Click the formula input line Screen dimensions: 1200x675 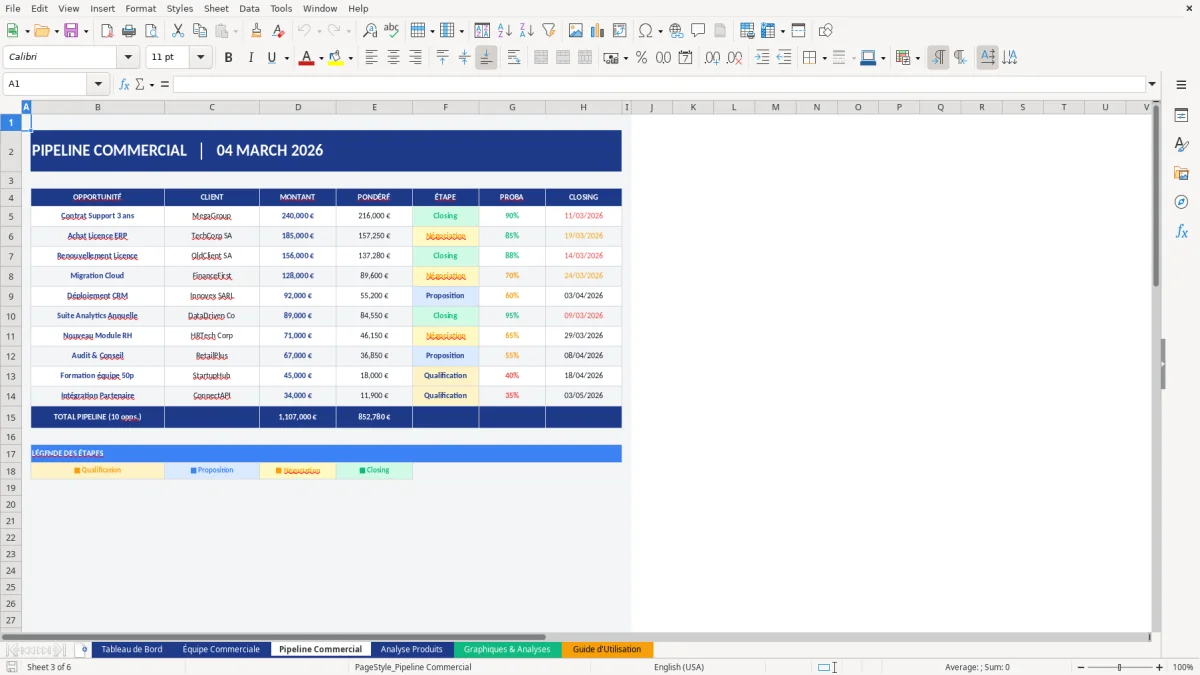(x=658, y=84)
